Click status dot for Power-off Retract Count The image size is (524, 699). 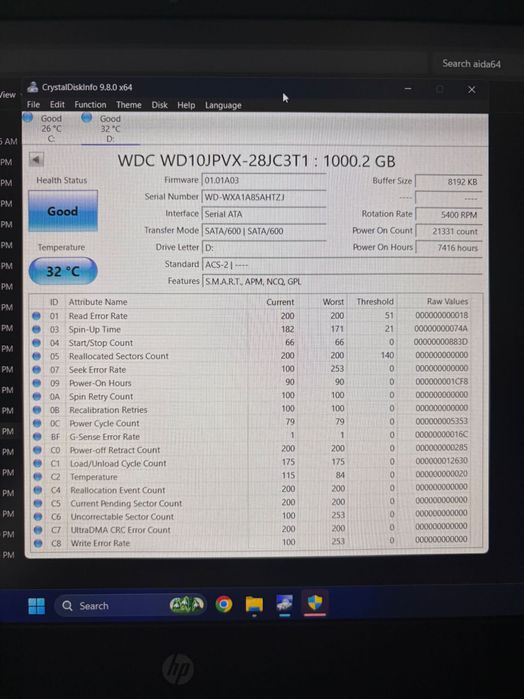pyautogui.click(x=37, y=450)
